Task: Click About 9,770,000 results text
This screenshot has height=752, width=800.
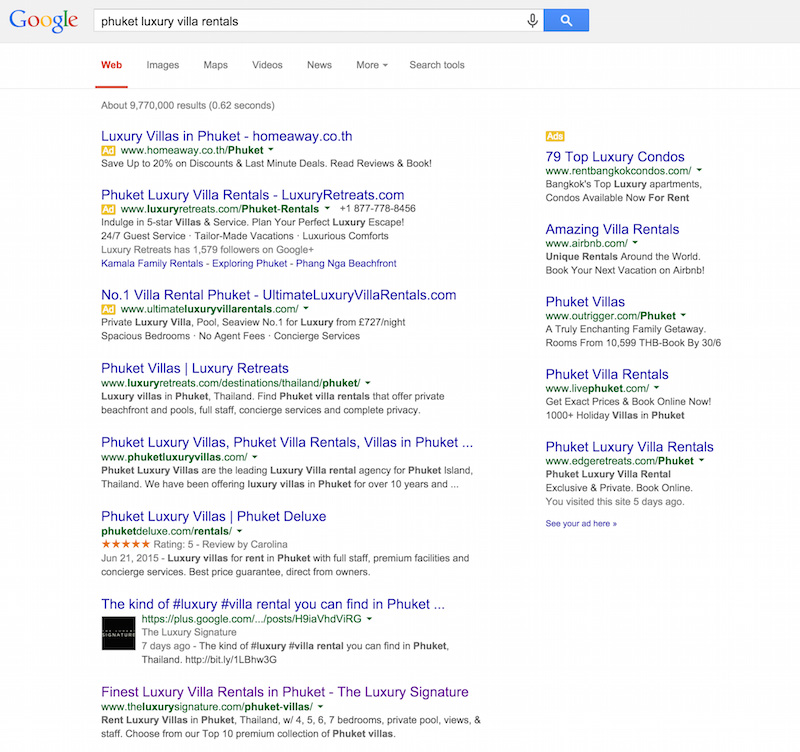Action: point(188,105)
